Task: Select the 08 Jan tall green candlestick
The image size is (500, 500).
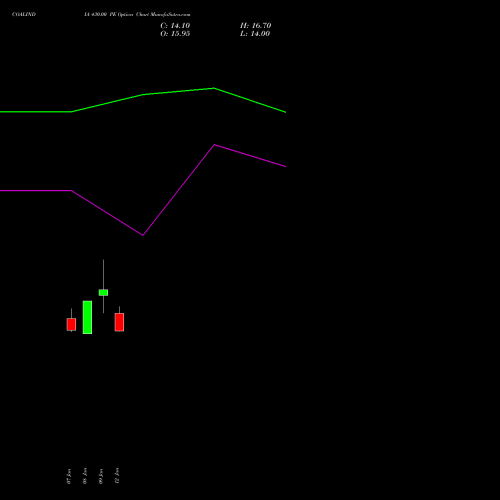Action: (x=87, y=317)
